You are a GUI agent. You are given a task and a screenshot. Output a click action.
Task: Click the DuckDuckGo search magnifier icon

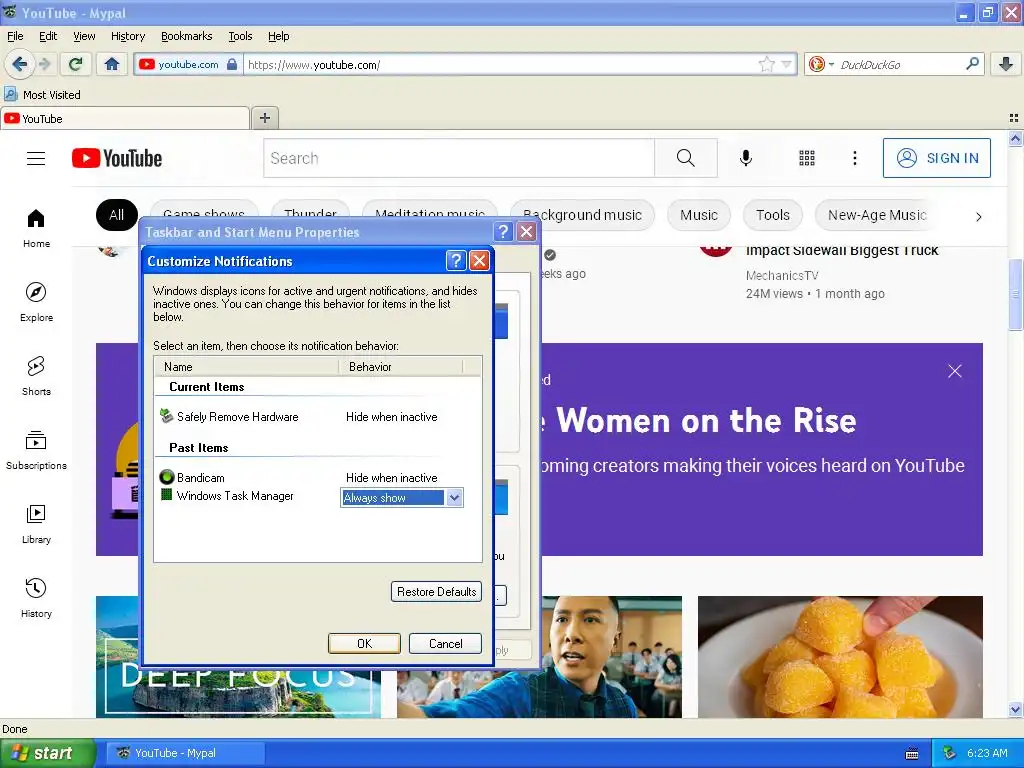tap(972, 64)
